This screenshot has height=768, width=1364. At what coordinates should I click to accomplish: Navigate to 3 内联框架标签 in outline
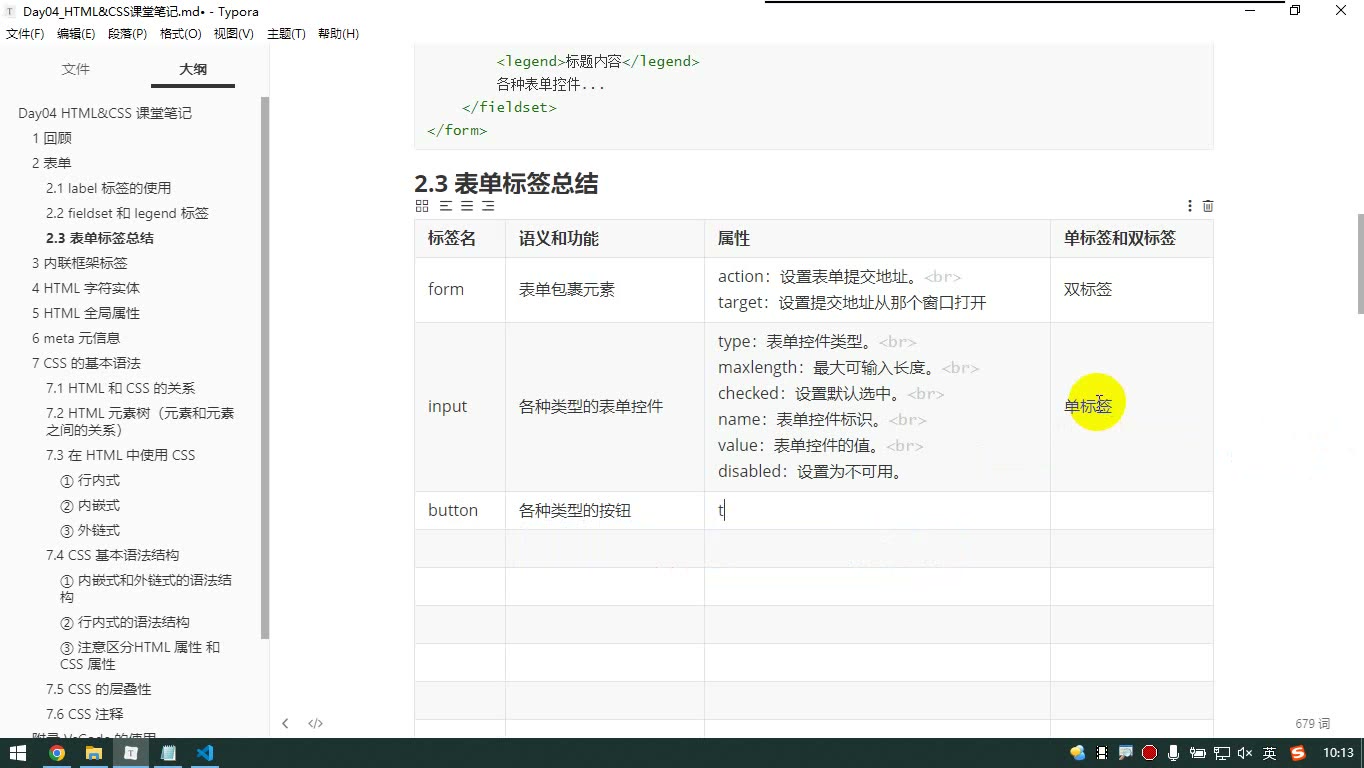pos(80,263)
